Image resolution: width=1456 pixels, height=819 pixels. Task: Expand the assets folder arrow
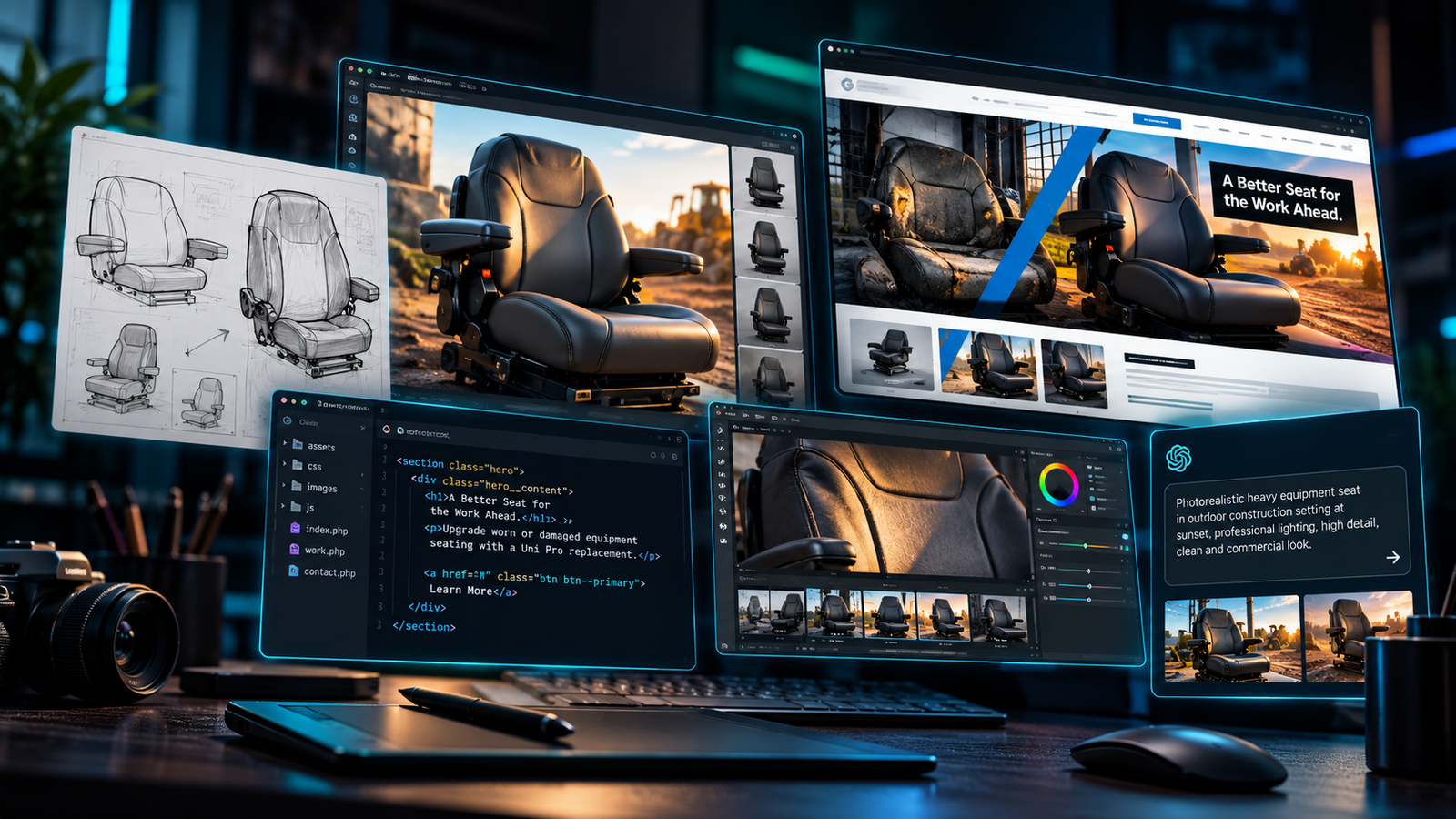[x=285, y=443]
